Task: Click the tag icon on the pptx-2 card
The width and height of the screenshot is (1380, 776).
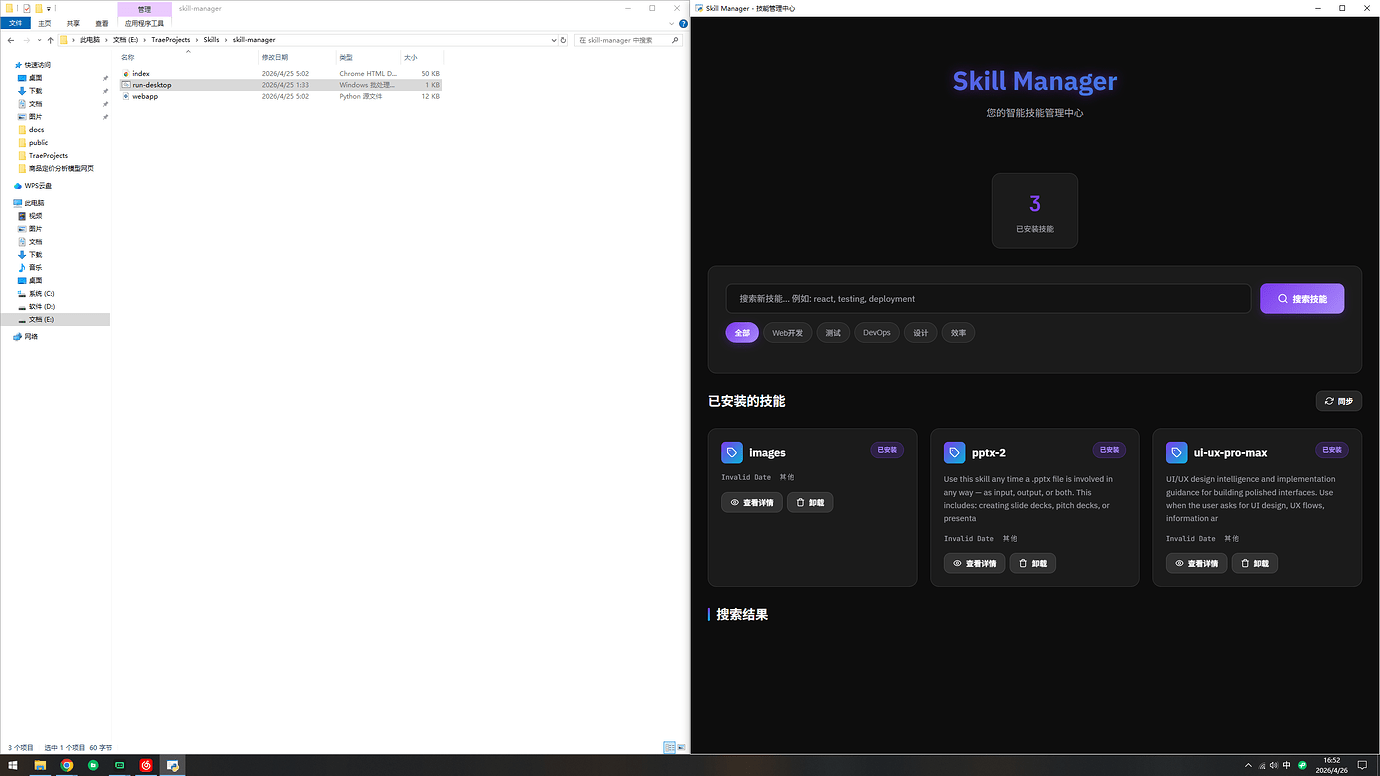Action: pyautogui.click(x=954, y=452)
